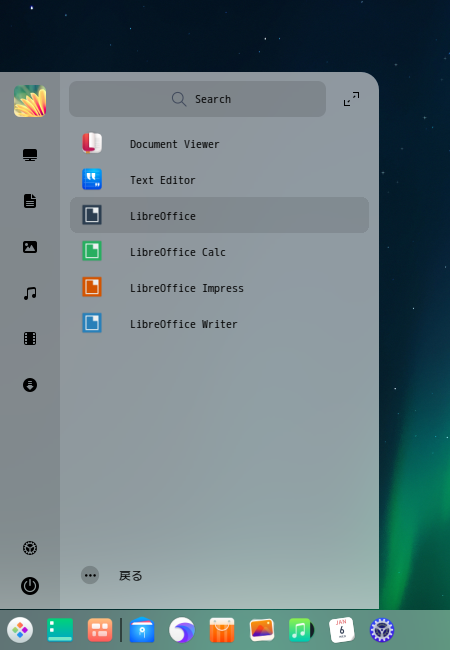Open Downloads folder from the sidebar
Screen dimensions: 450x650
click(30, 385)
